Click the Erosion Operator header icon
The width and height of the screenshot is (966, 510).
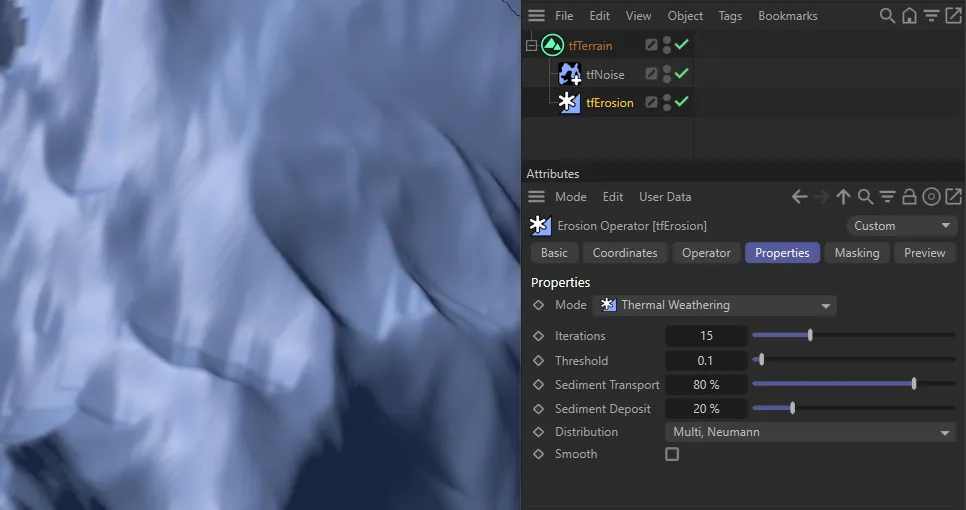click(x=540, y=225)
